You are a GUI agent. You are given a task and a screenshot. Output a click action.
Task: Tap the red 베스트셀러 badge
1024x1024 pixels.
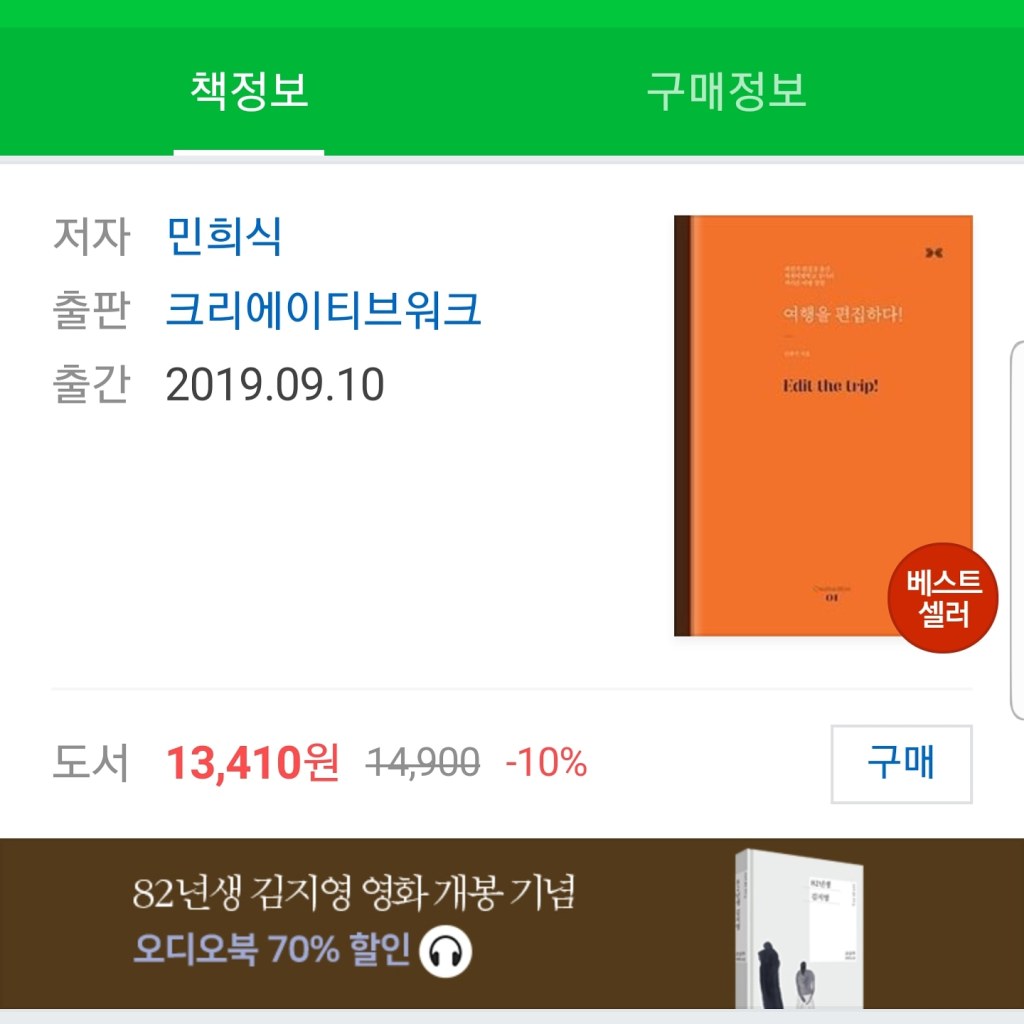(943, 598)
